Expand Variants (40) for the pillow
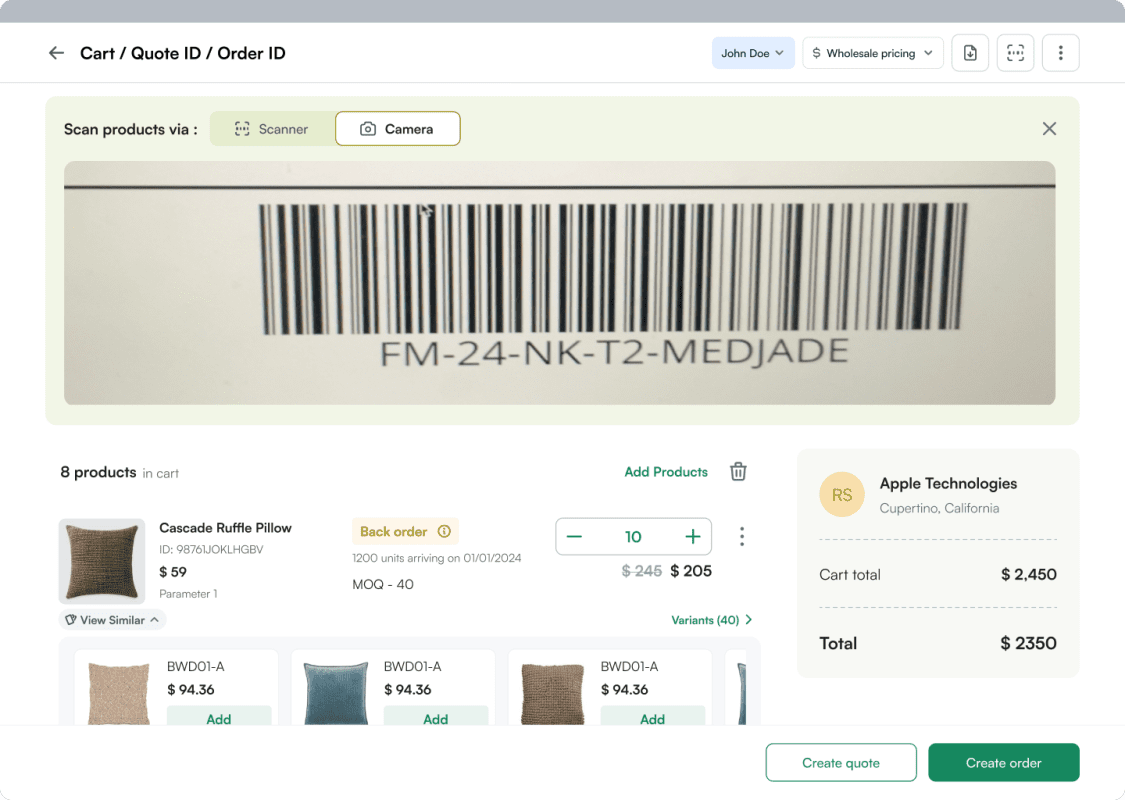Image resolution: width=1125 pixels, height=800 pixels. (712, 619)
